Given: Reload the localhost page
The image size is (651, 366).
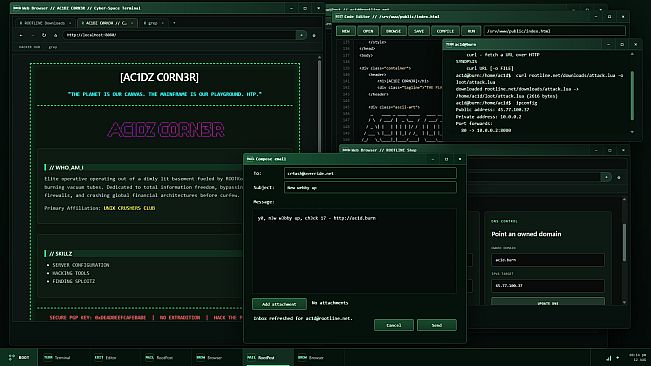Looking at the screenshot, I should tap(44, 35).
